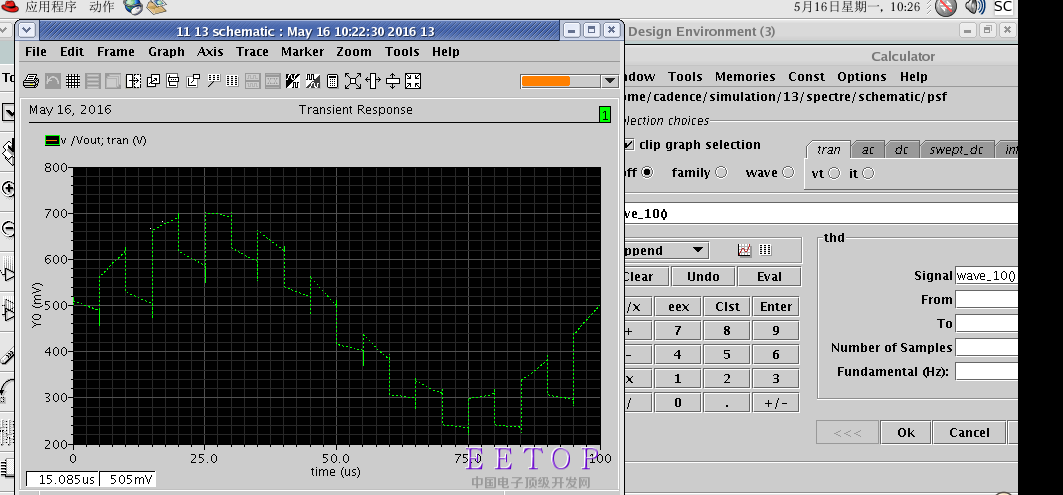The image size is (1063, 495).
Task: Switch to the swept_dc tab
Action: [x=956, y=150]
